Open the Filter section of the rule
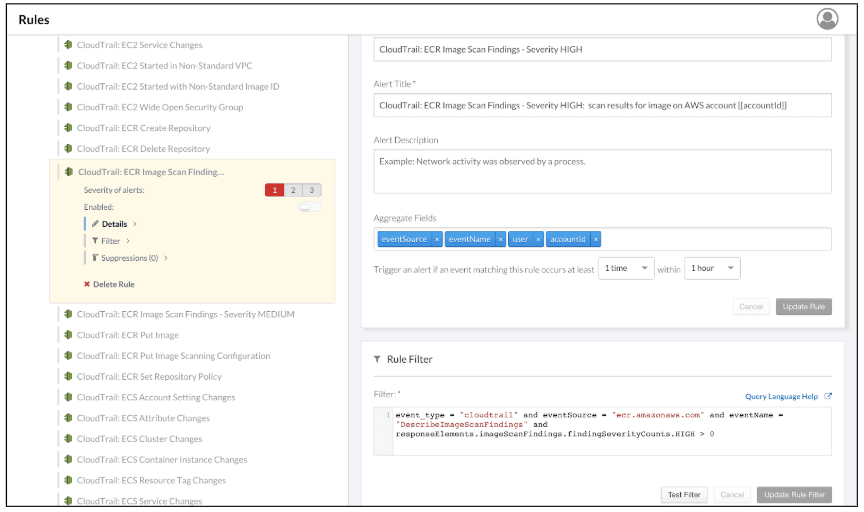Screen dimensions: 864x512 click(x=110, y=241)
